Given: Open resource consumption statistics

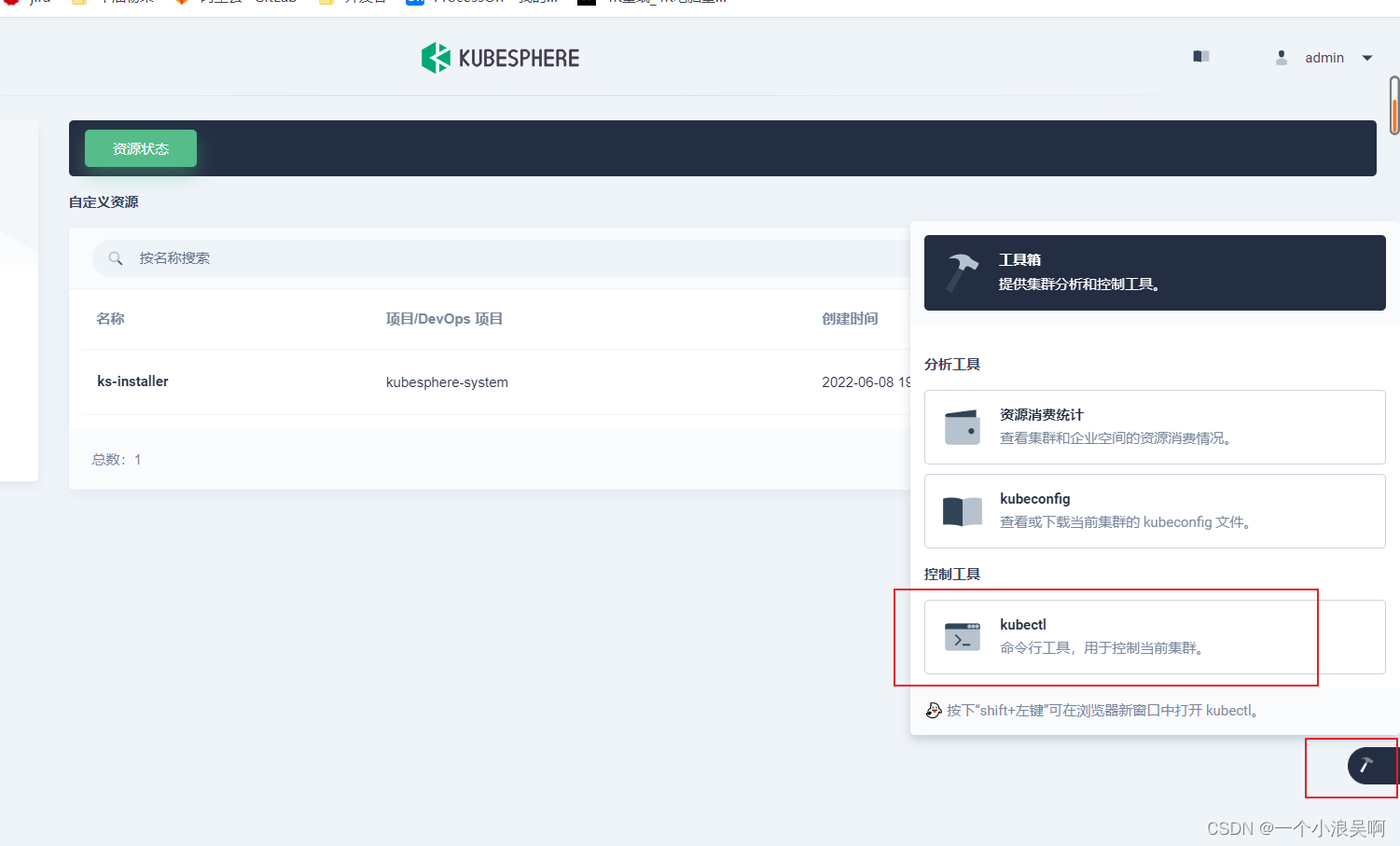Looking at the screenshot, I should click(x=1155, y=426).
